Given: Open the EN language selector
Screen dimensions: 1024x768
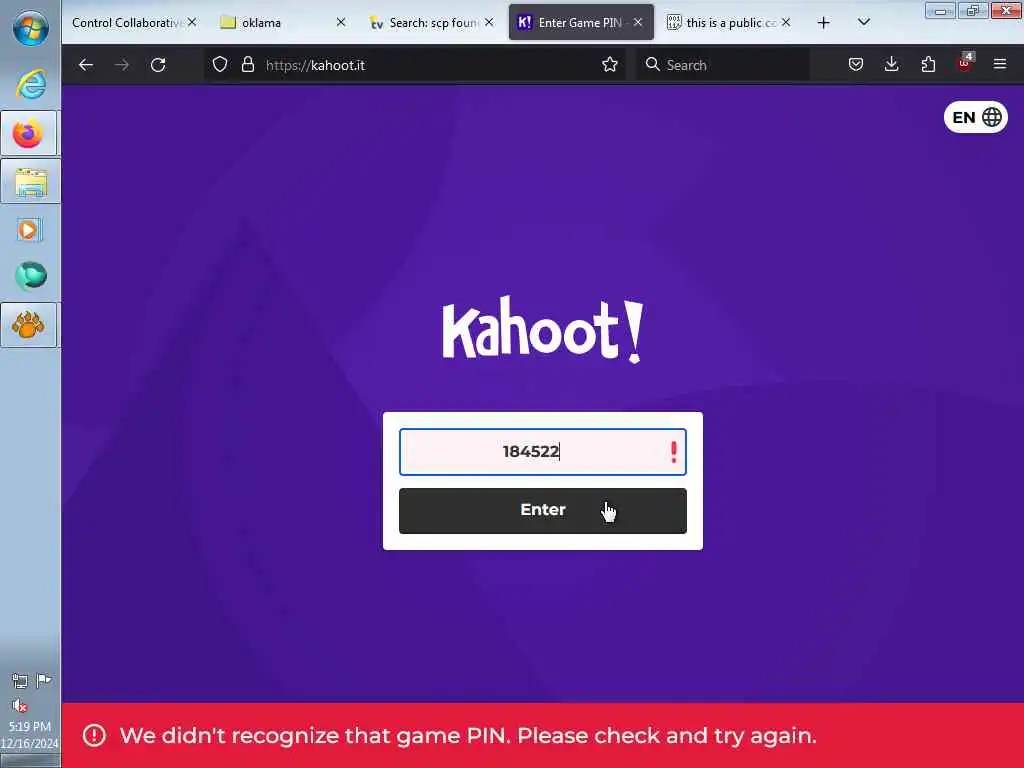Looking at the screenshot, I should tap(976, 118).
